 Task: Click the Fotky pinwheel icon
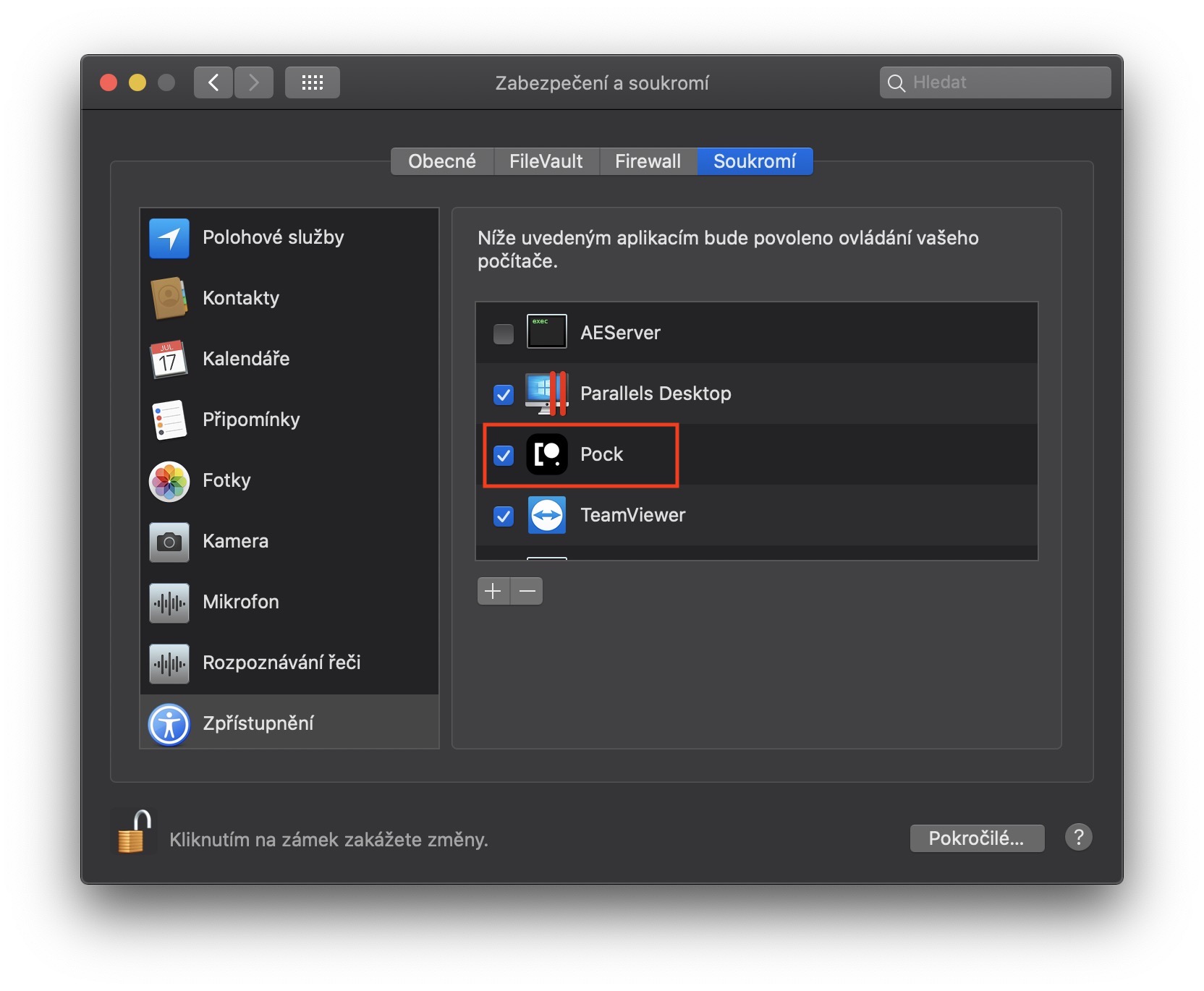(x=169, y=481)
